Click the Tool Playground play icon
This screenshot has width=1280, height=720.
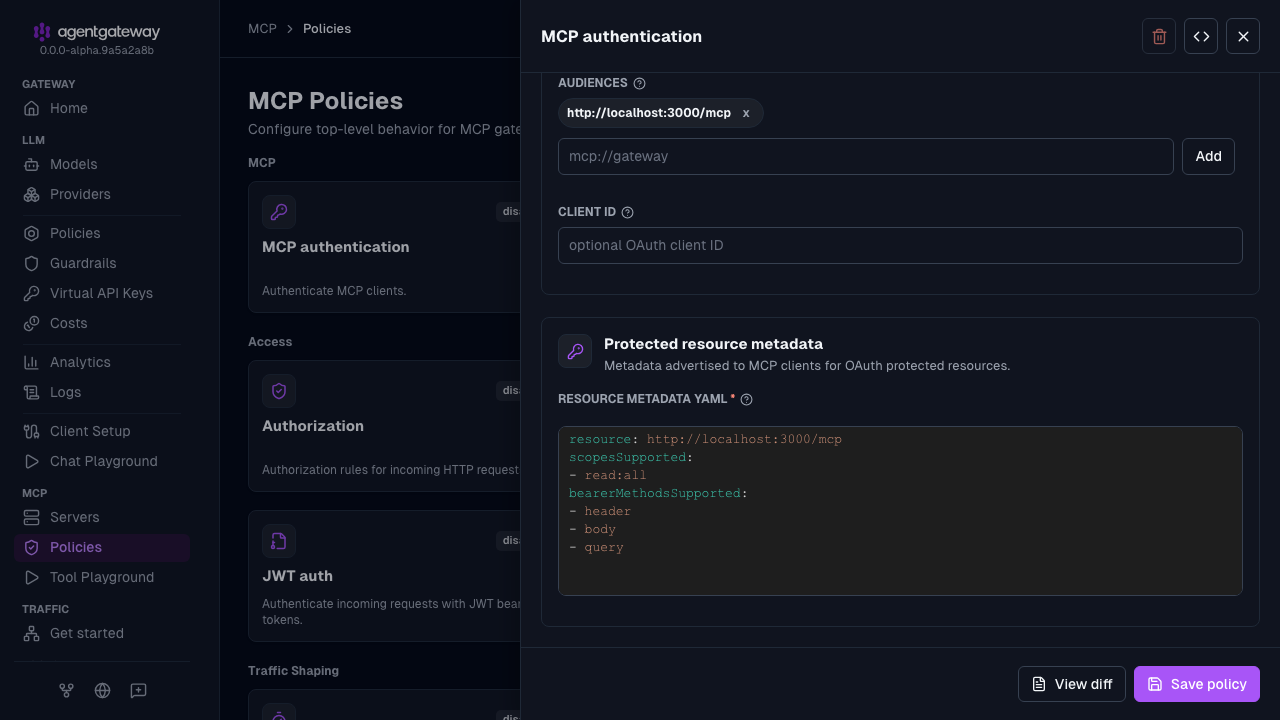click(31, 577)
